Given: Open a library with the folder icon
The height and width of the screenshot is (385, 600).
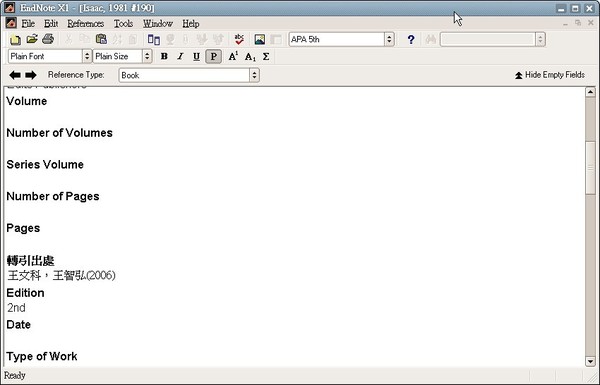Looking at the screenshot, I should click(32, 39).
